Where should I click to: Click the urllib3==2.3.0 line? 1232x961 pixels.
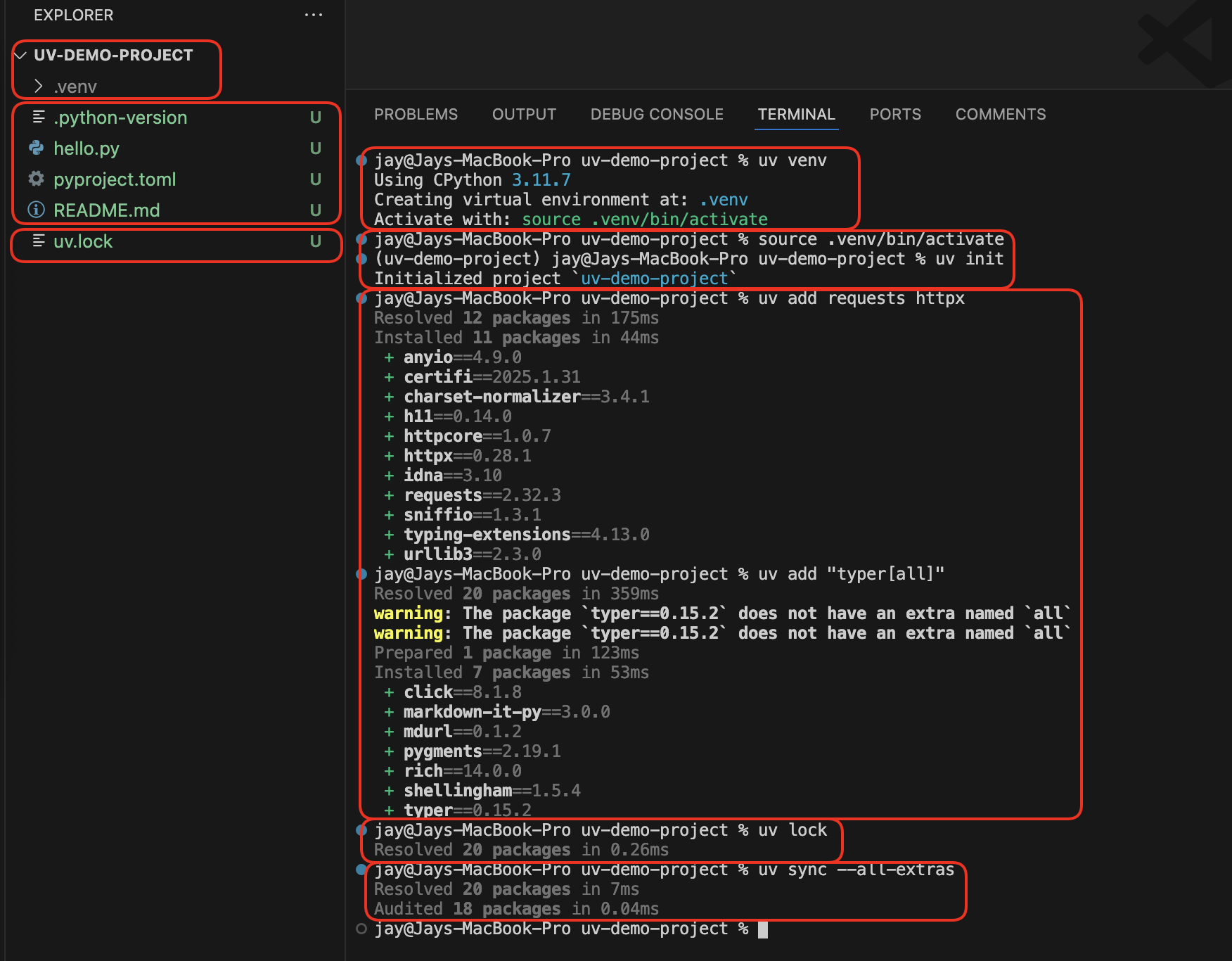(x=463, y=554)
